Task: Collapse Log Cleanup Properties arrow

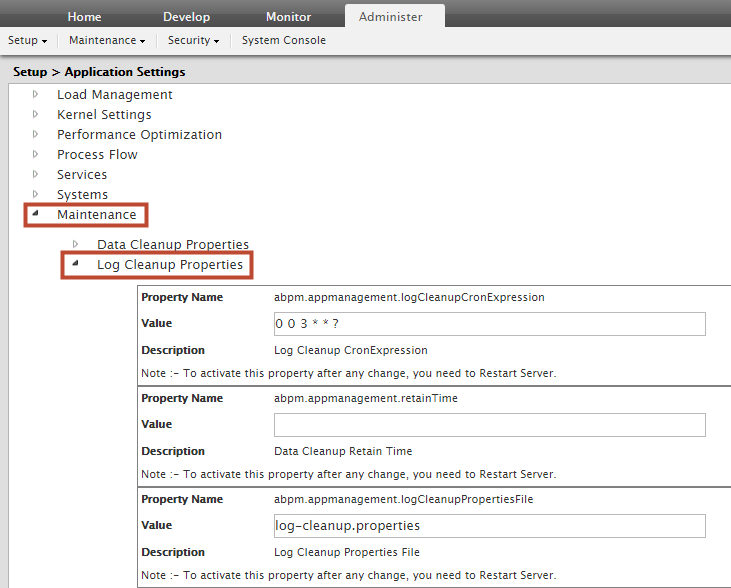Action: click(x=75, y=264)
